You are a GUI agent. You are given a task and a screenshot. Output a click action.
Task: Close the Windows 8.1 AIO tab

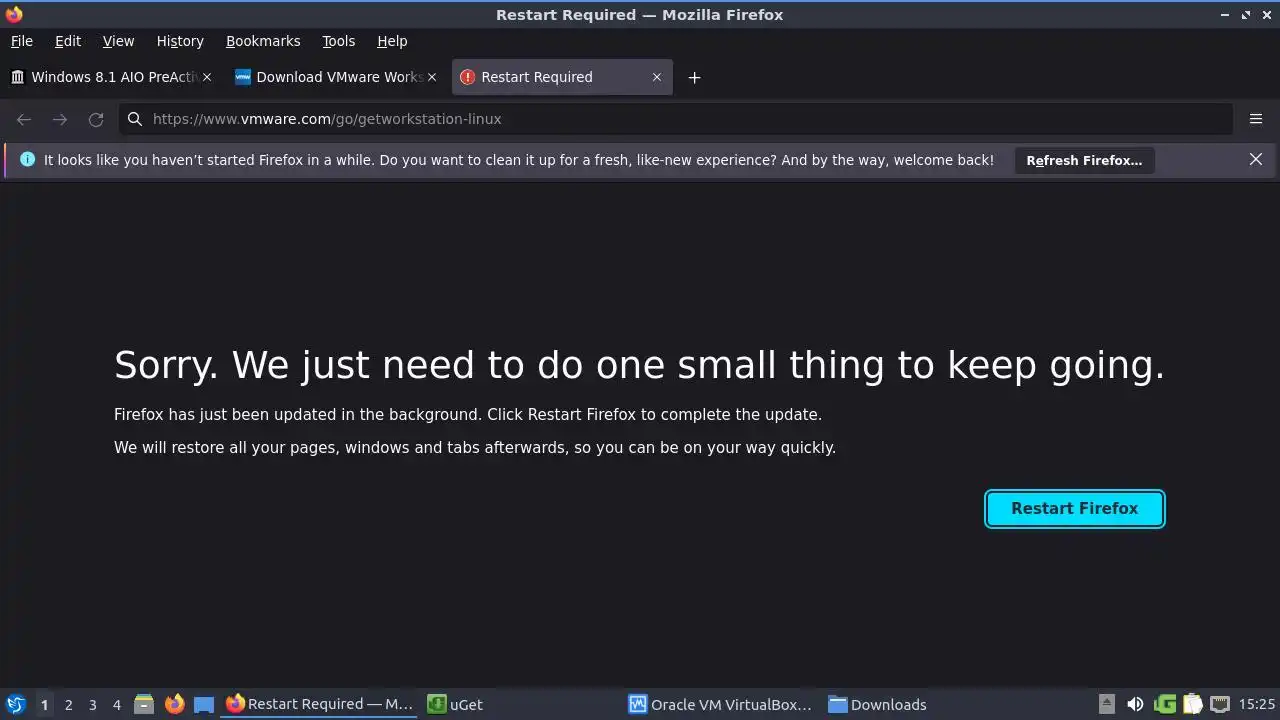click(x=207, y=77)
